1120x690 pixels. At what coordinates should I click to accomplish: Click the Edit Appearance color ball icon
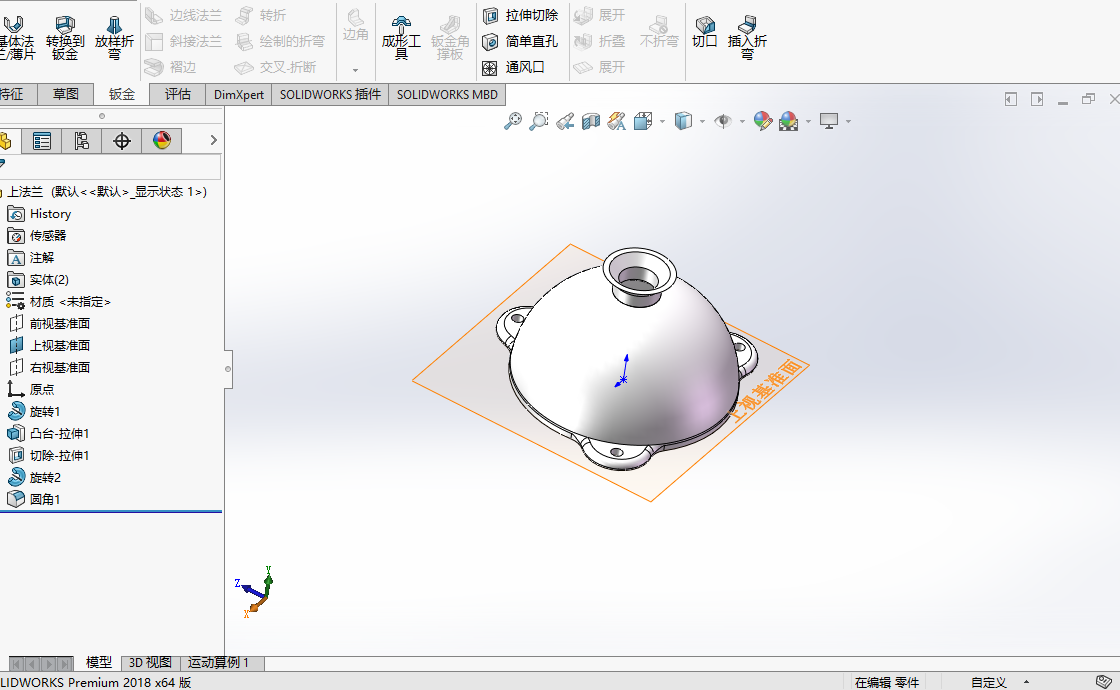(x=763, y=121)
